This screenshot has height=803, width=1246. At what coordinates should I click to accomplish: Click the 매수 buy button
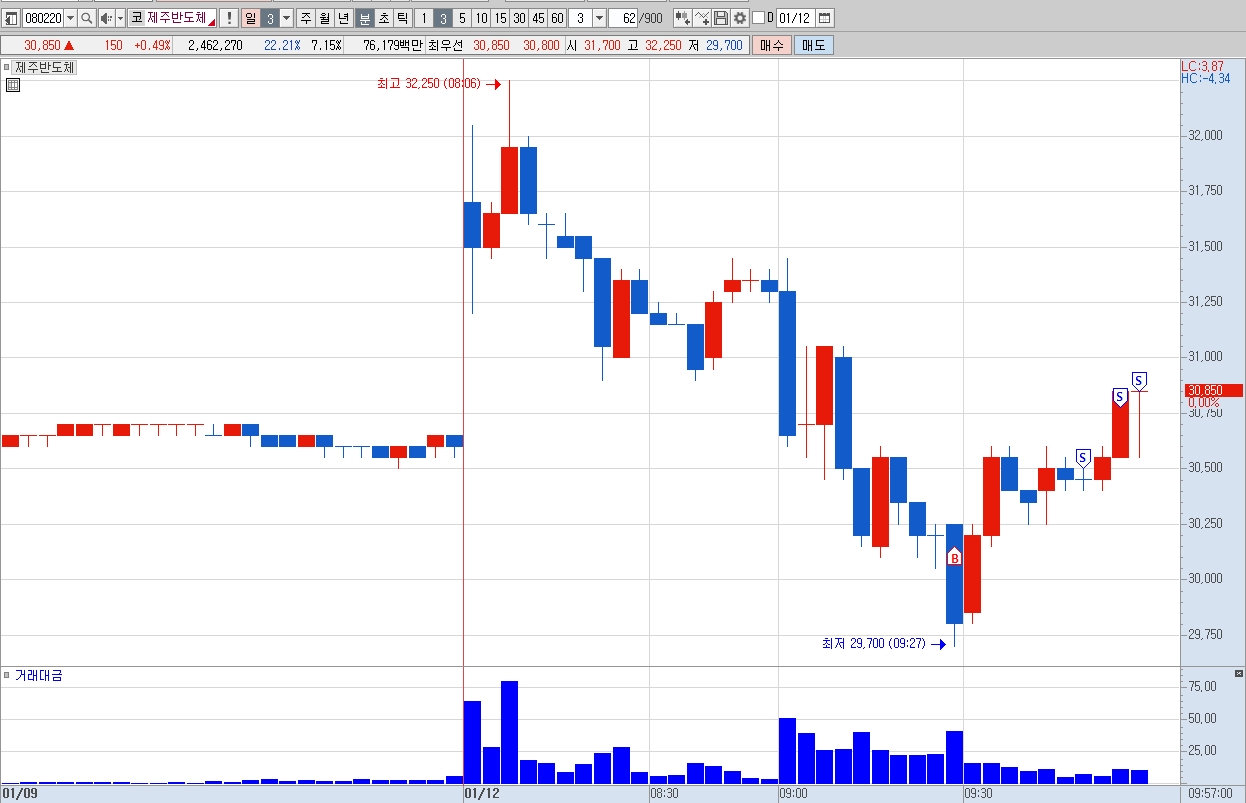tap(772, 45)
